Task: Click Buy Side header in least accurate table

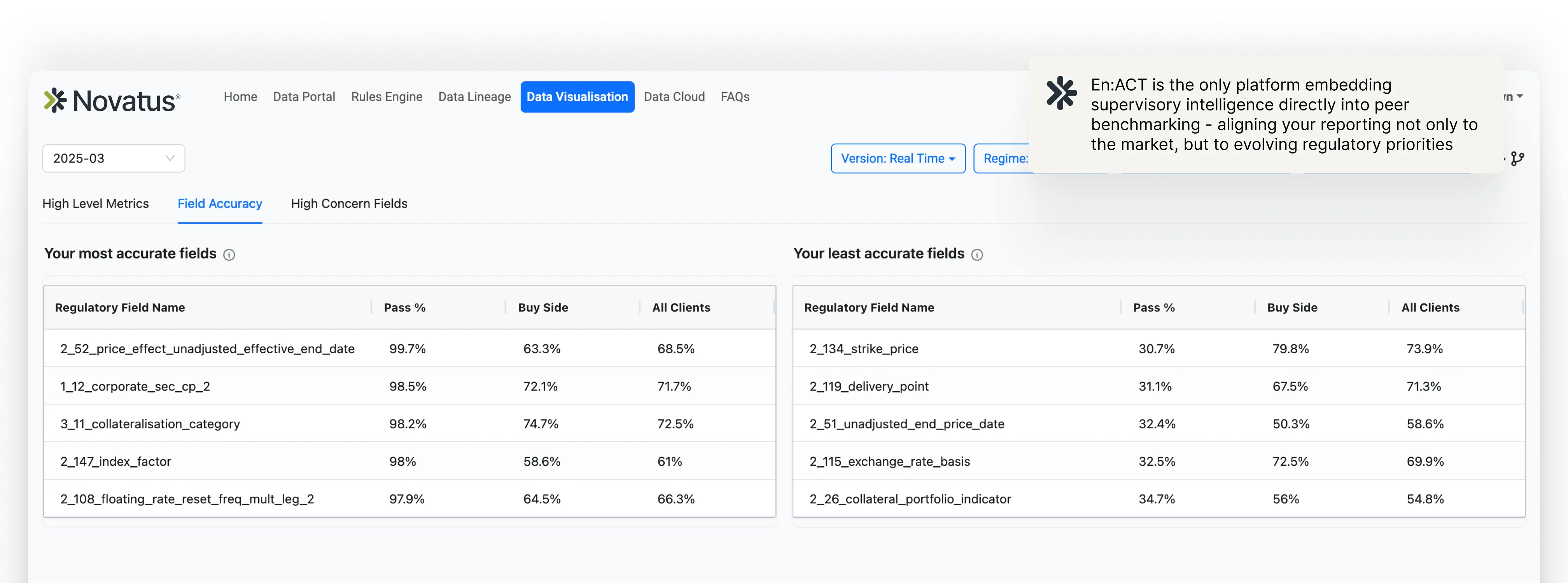Action: coord(1291,308)
